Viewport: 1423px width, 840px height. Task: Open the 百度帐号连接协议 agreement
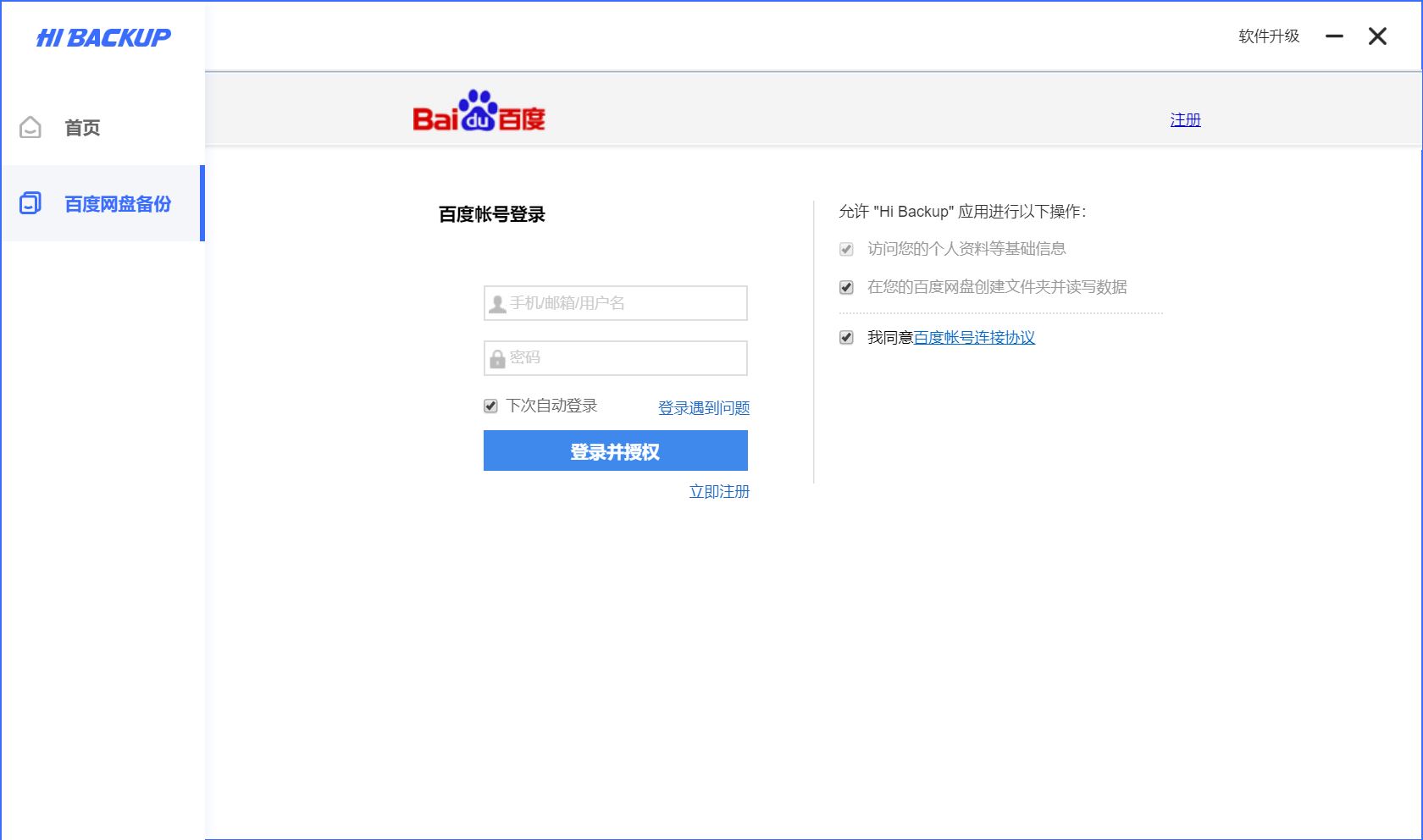[x=976, y=338]
